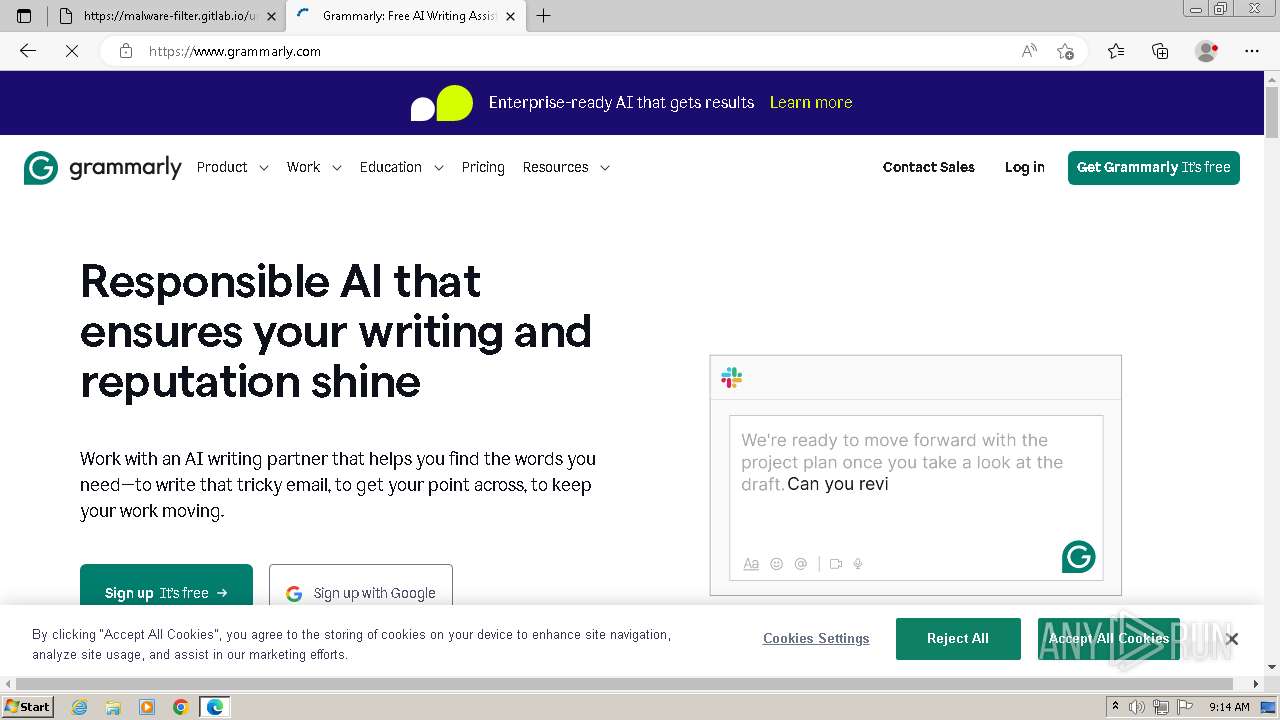The image size is (1280, 720).
Task: Click microphone icon in demo
Action: click(858, 564)
